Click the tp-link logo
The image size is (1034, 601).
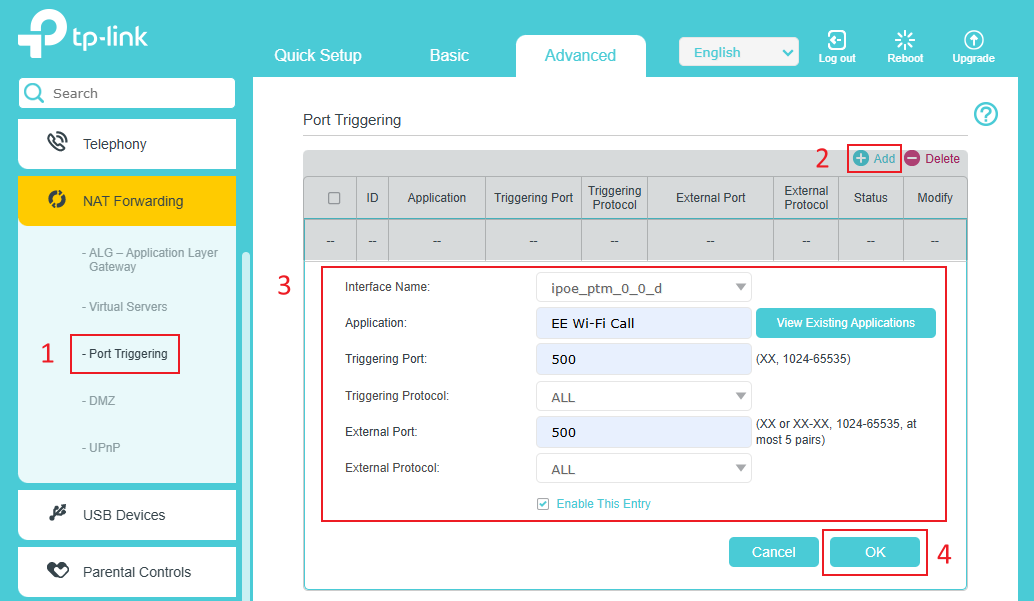pyautogui.click(x=82, y=34)
